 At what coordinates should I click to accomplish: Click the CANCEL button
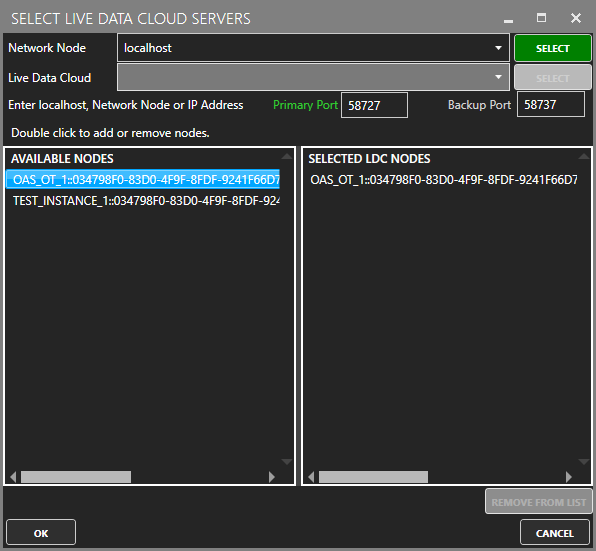point(555,533)
